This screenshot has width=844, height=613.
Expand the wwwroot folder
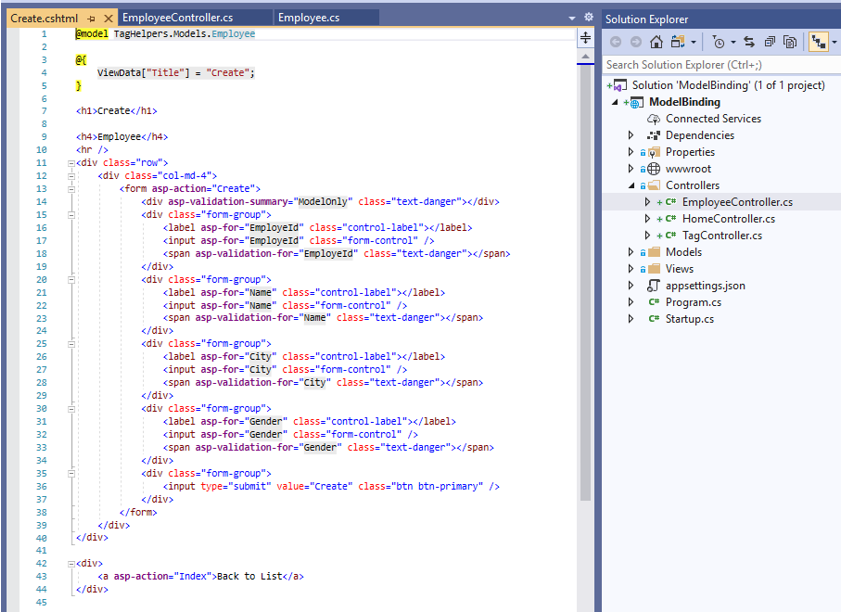[631, 169]
